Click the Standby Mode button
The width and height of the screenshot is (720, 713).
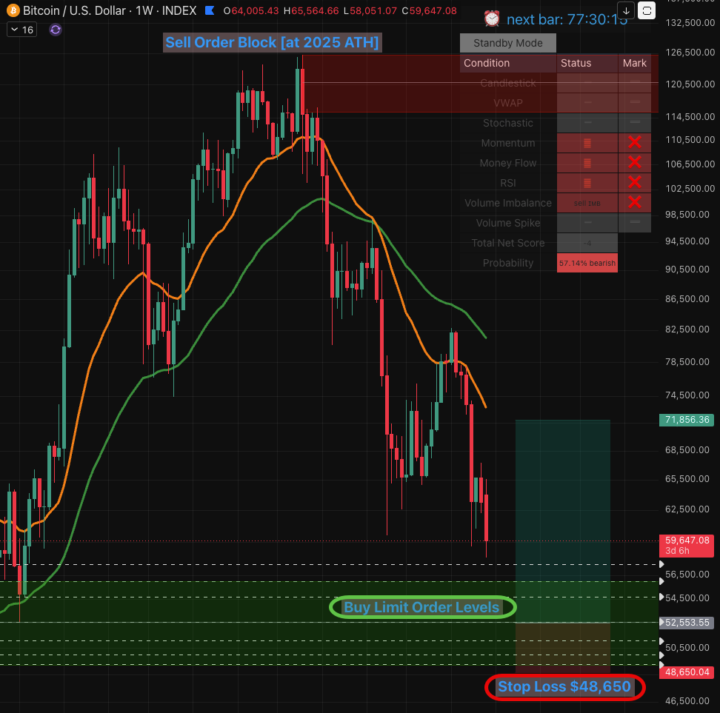508,43
